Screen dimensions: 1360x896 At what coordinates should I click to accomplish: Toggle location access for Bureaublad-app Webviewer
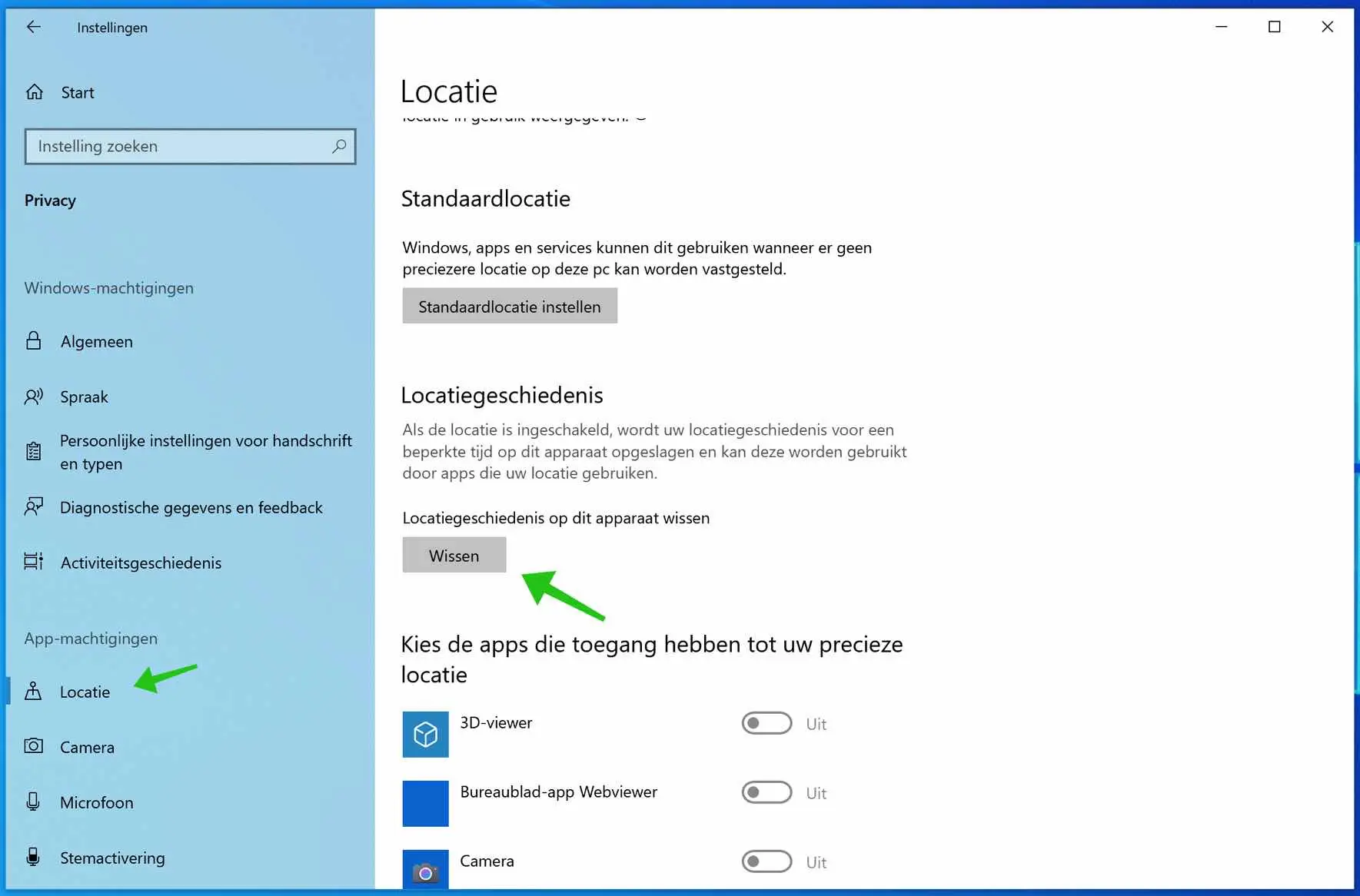click(x=766, y=792)
